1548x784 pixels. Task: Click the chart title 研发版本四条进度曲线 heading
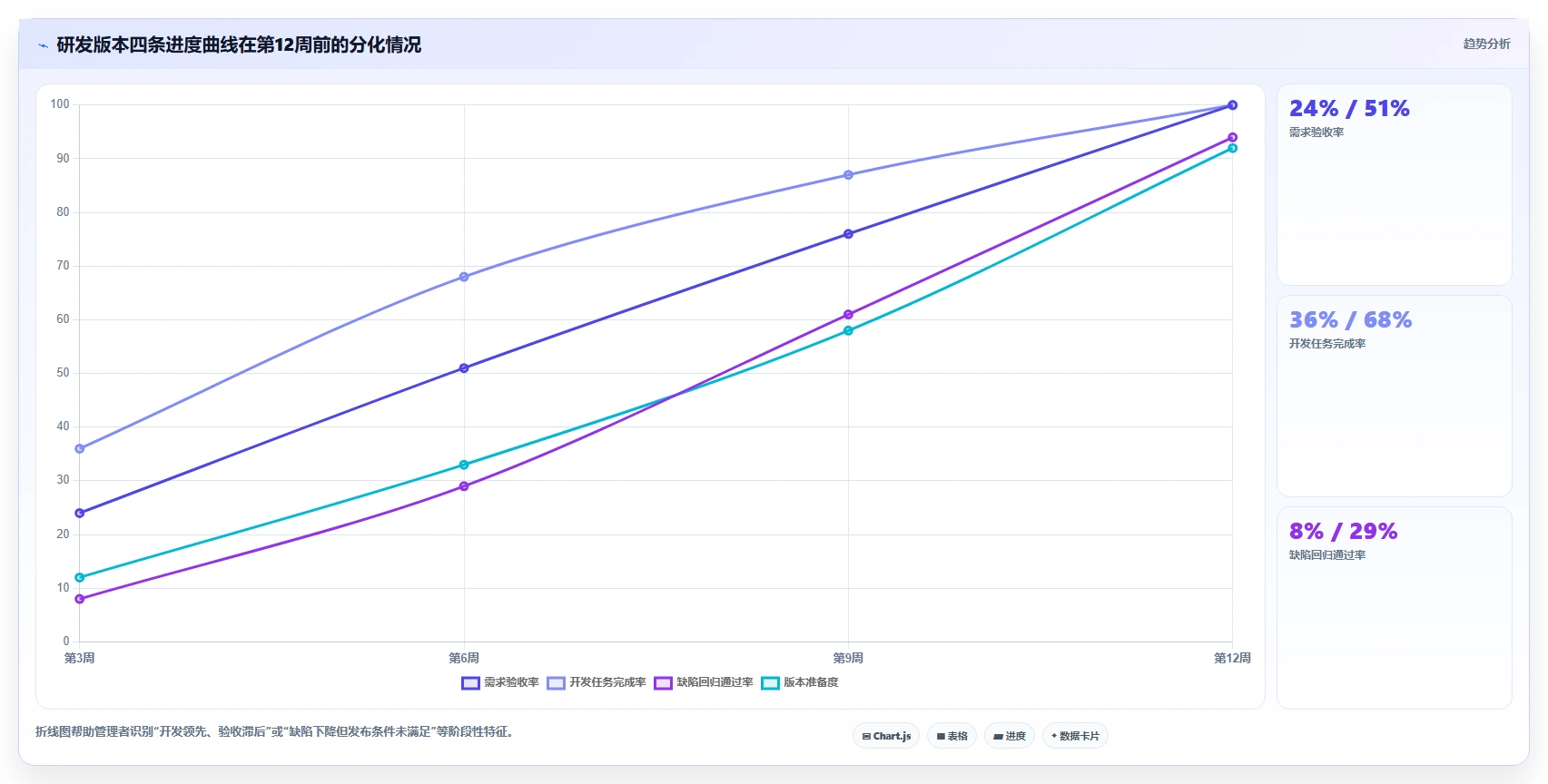[239, 45]
